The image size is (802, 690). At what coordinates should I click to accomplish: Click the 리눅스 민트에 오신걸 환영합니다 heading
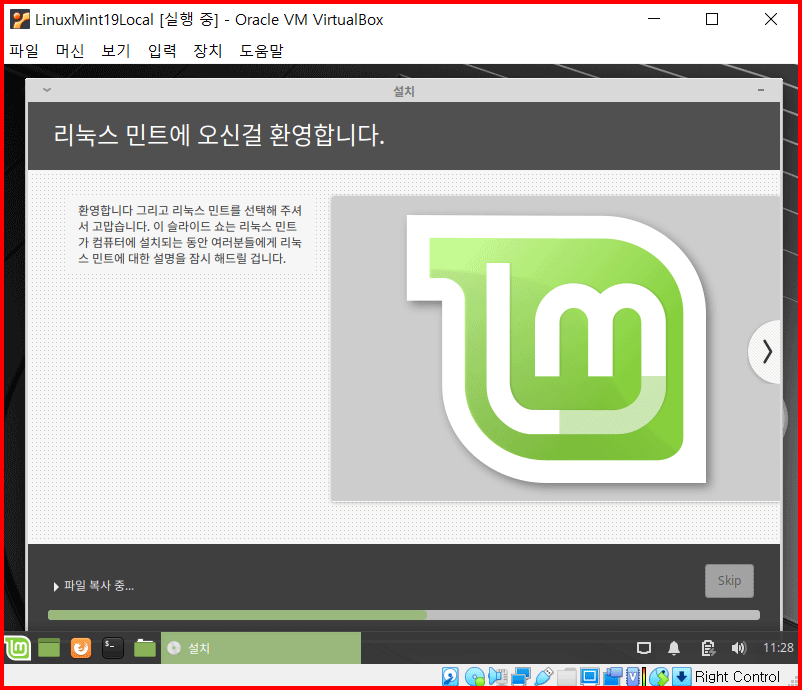click(x=219, y=135)
